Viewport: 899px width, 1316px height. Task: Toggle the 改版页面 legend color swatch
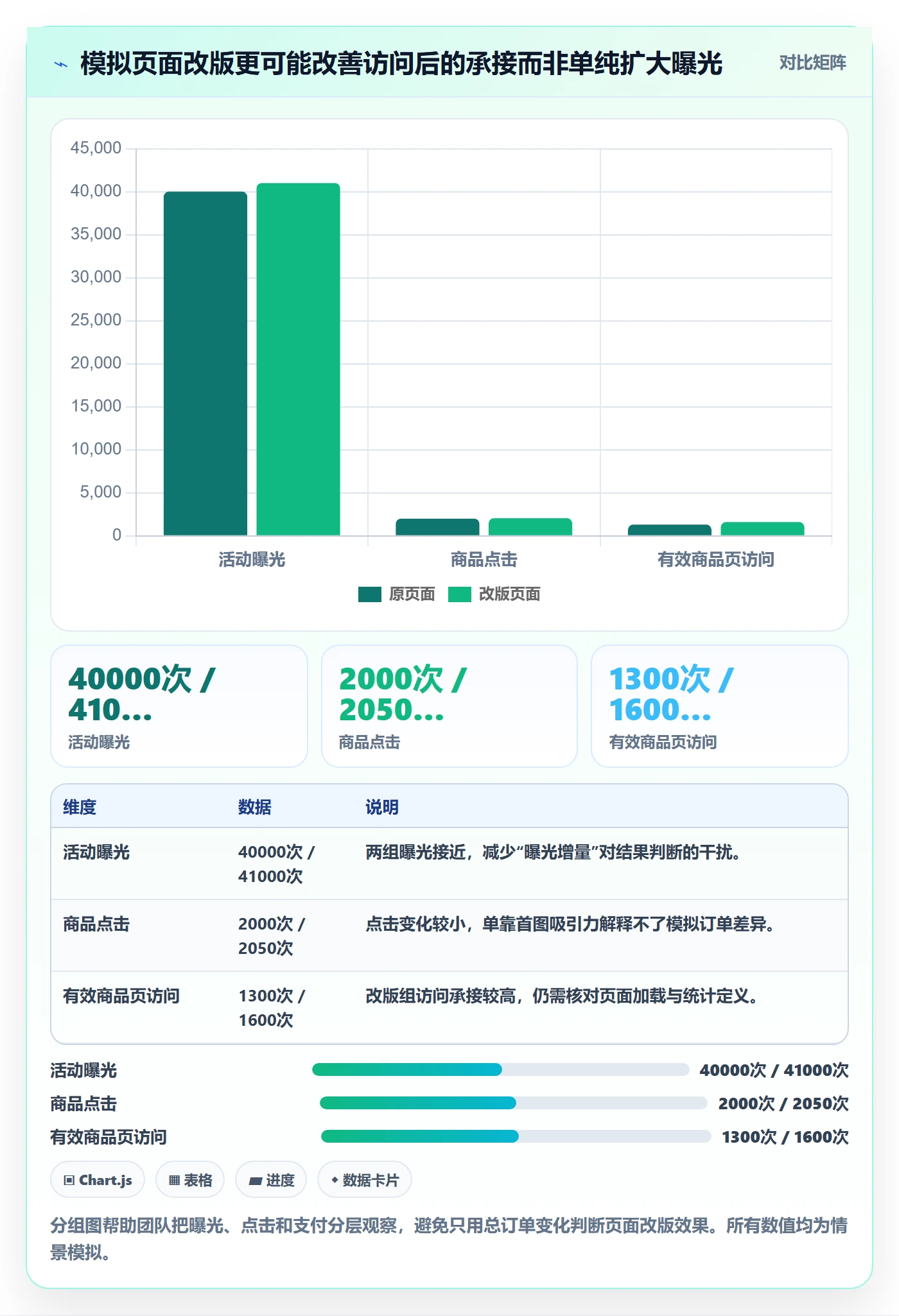coord(460,594)
